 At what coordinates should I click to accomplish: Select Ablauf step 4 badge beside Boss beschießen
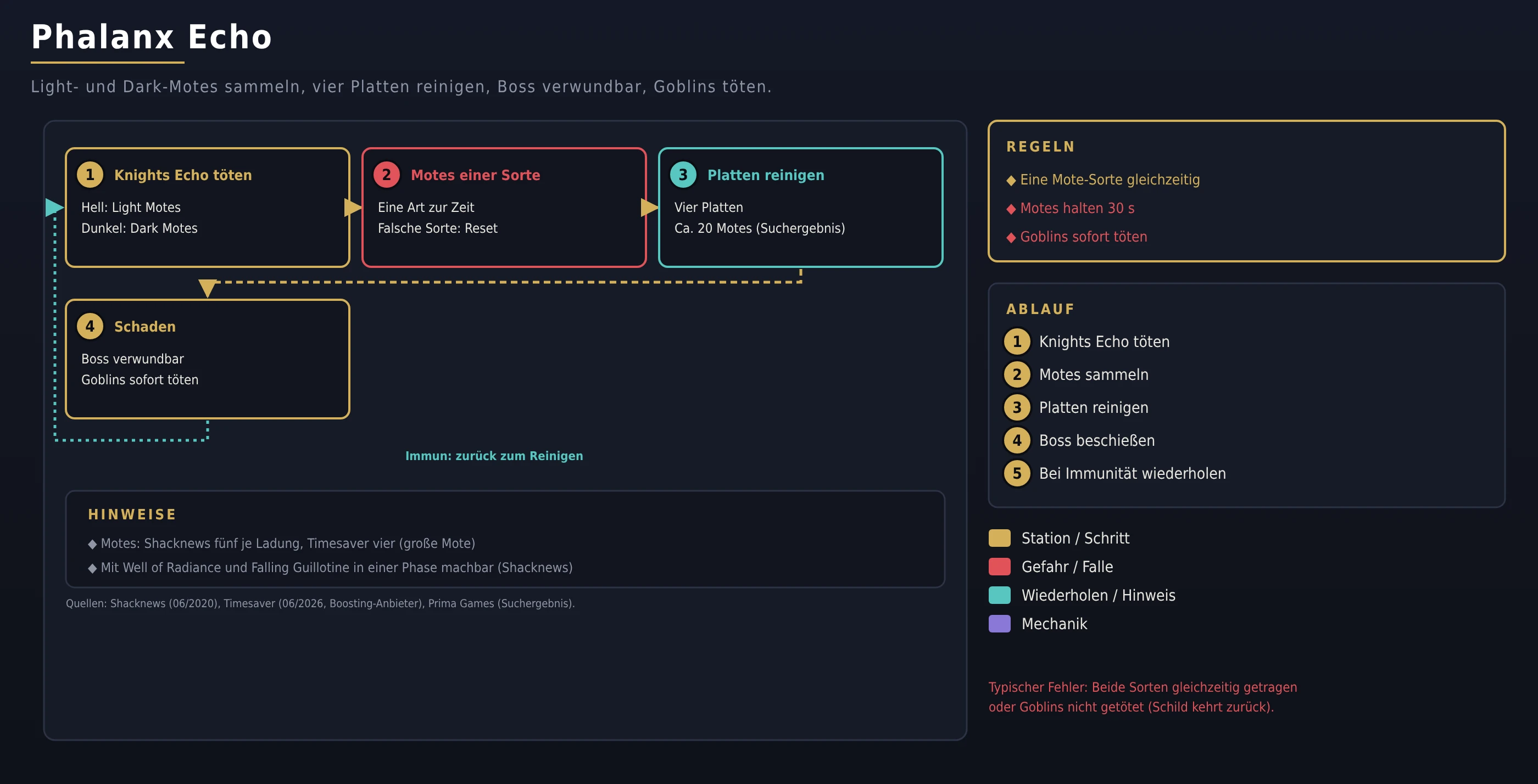pos(1017,440)
